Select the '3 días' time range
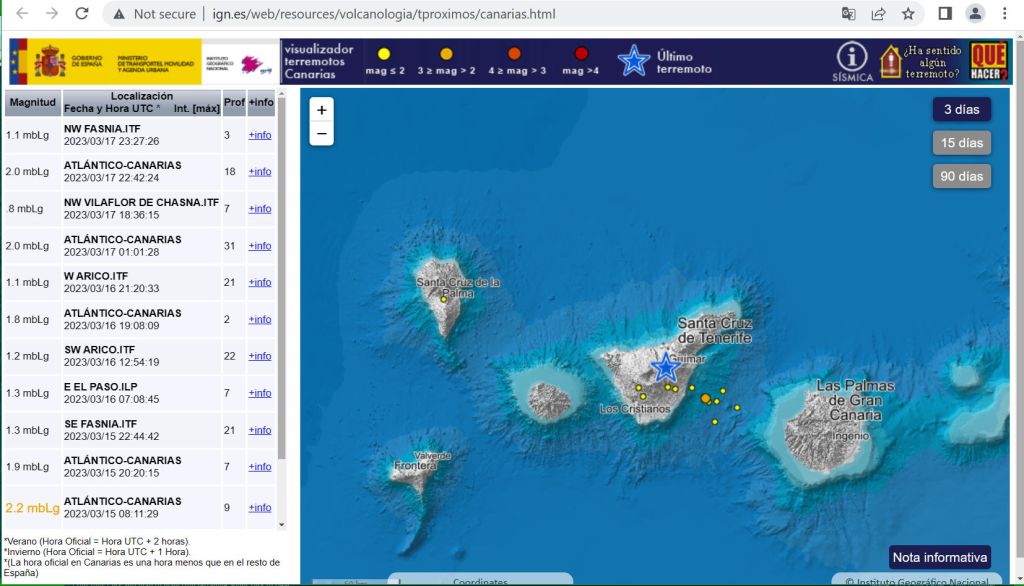 [961, 109]
